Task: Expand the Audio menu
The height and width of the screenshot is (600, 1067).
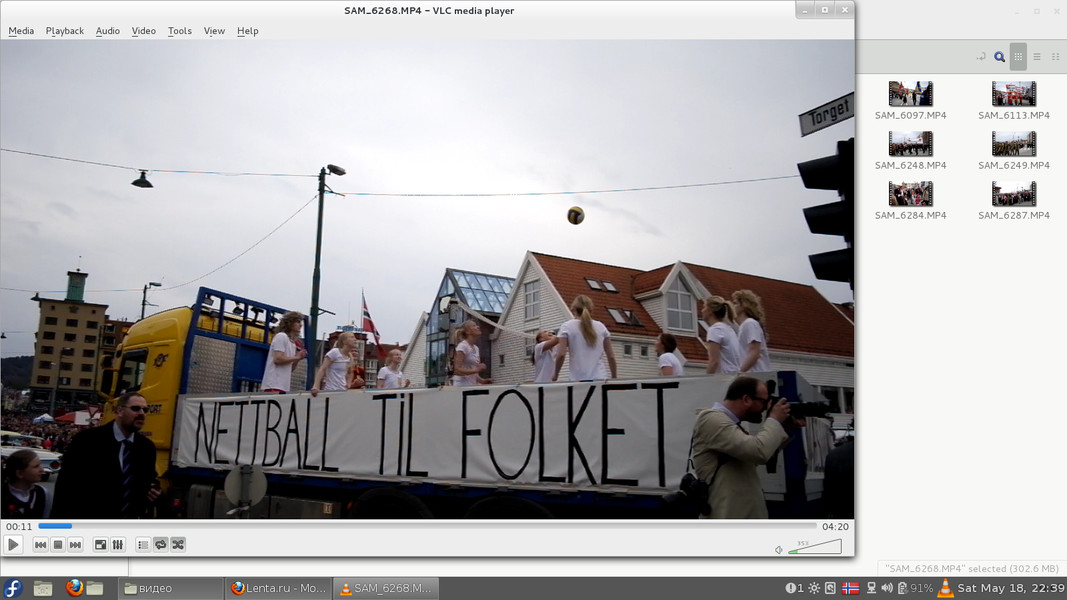Action: pyautogui.click(x=108, y=31)
